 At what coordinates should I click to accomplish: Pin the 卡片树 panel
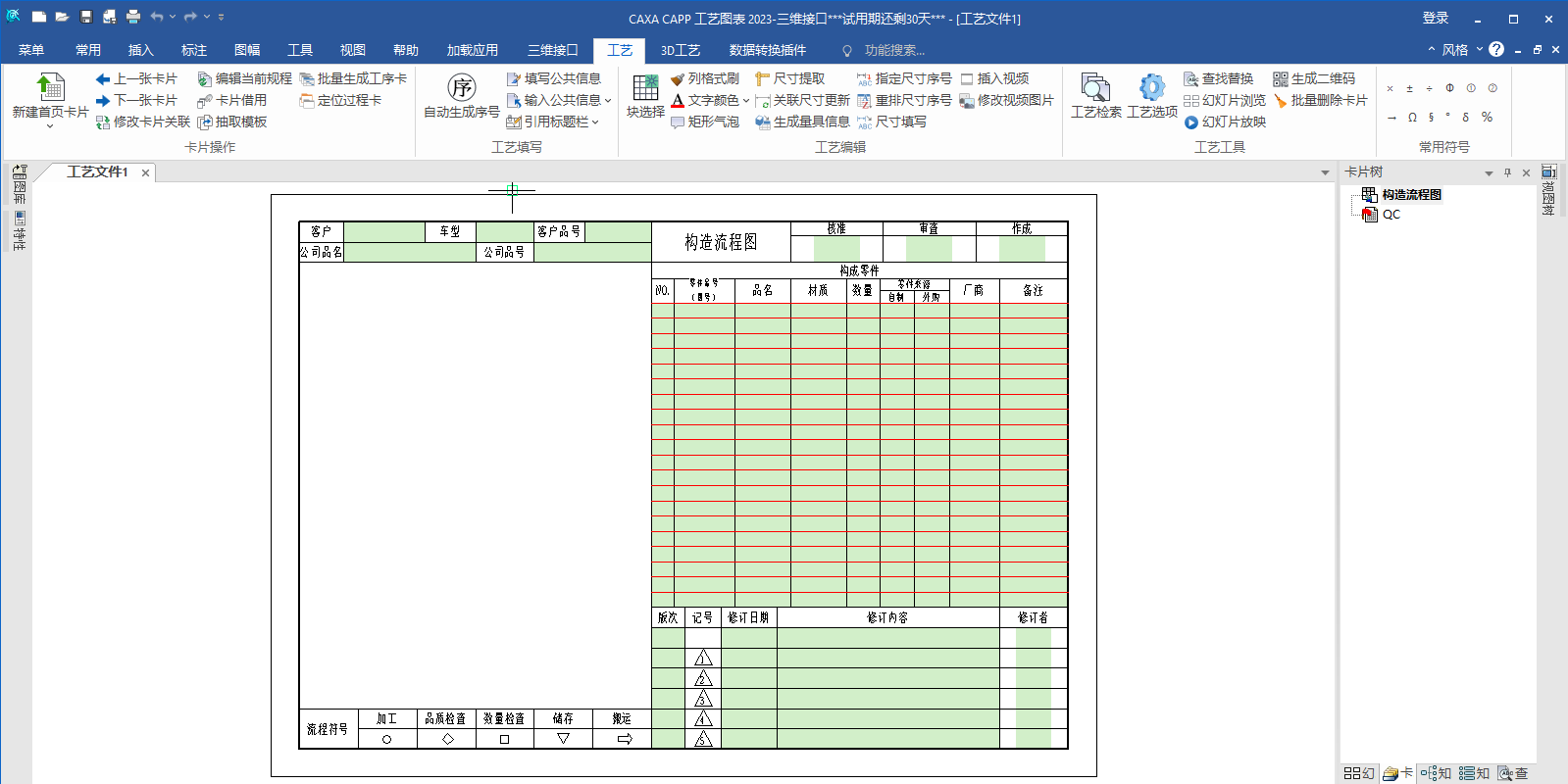tap(1507, 172)
